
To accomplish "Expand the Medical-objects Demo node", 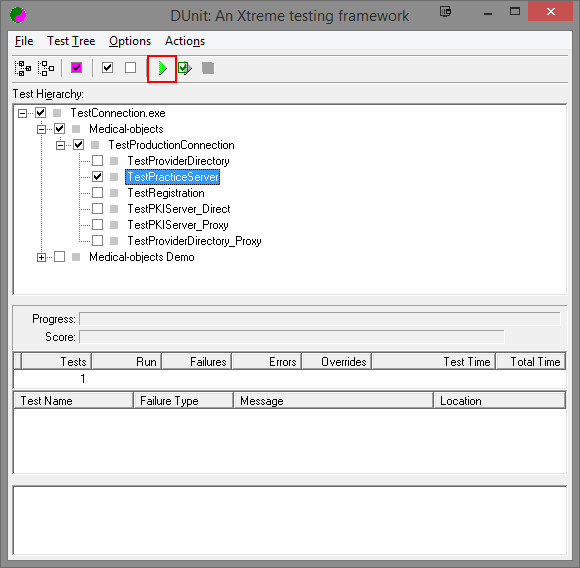I will point(41,257).
